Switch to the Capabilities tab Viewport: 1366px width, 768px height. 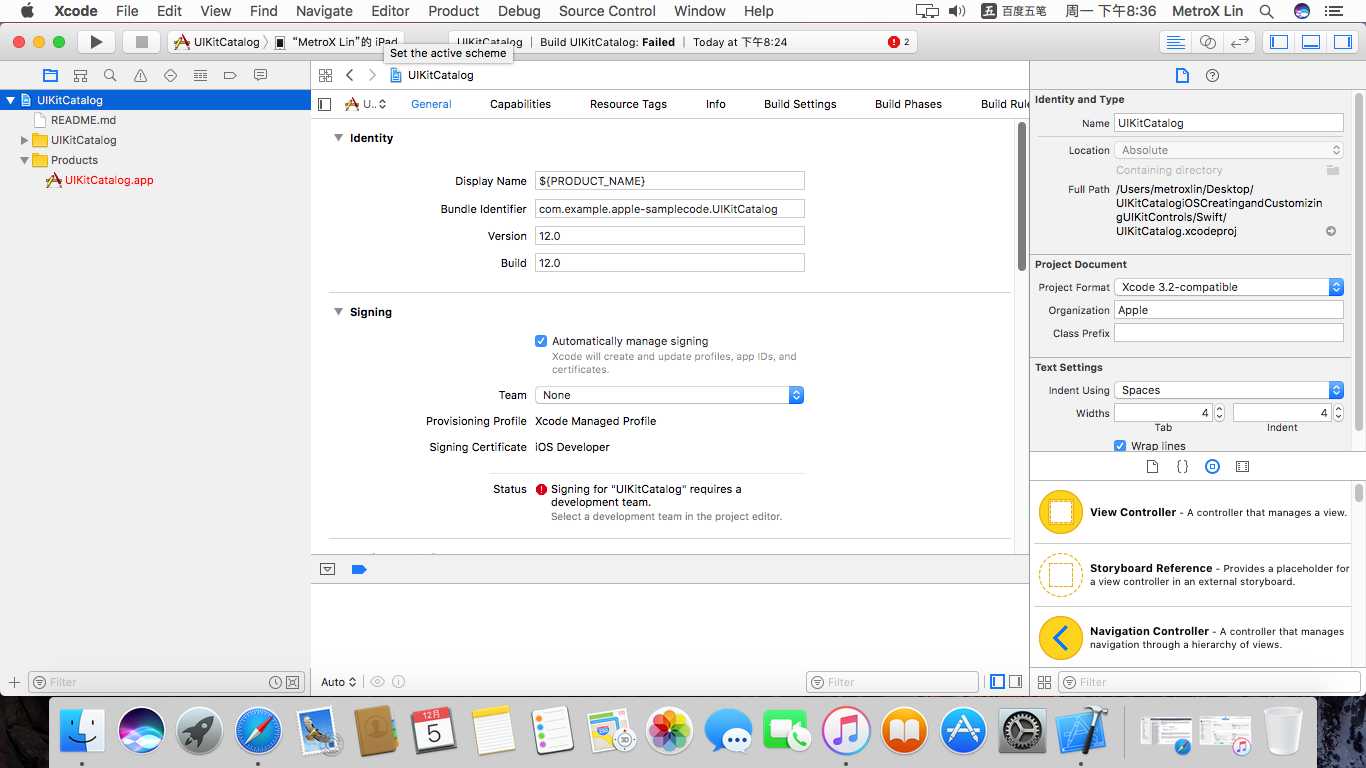point(520,104)
